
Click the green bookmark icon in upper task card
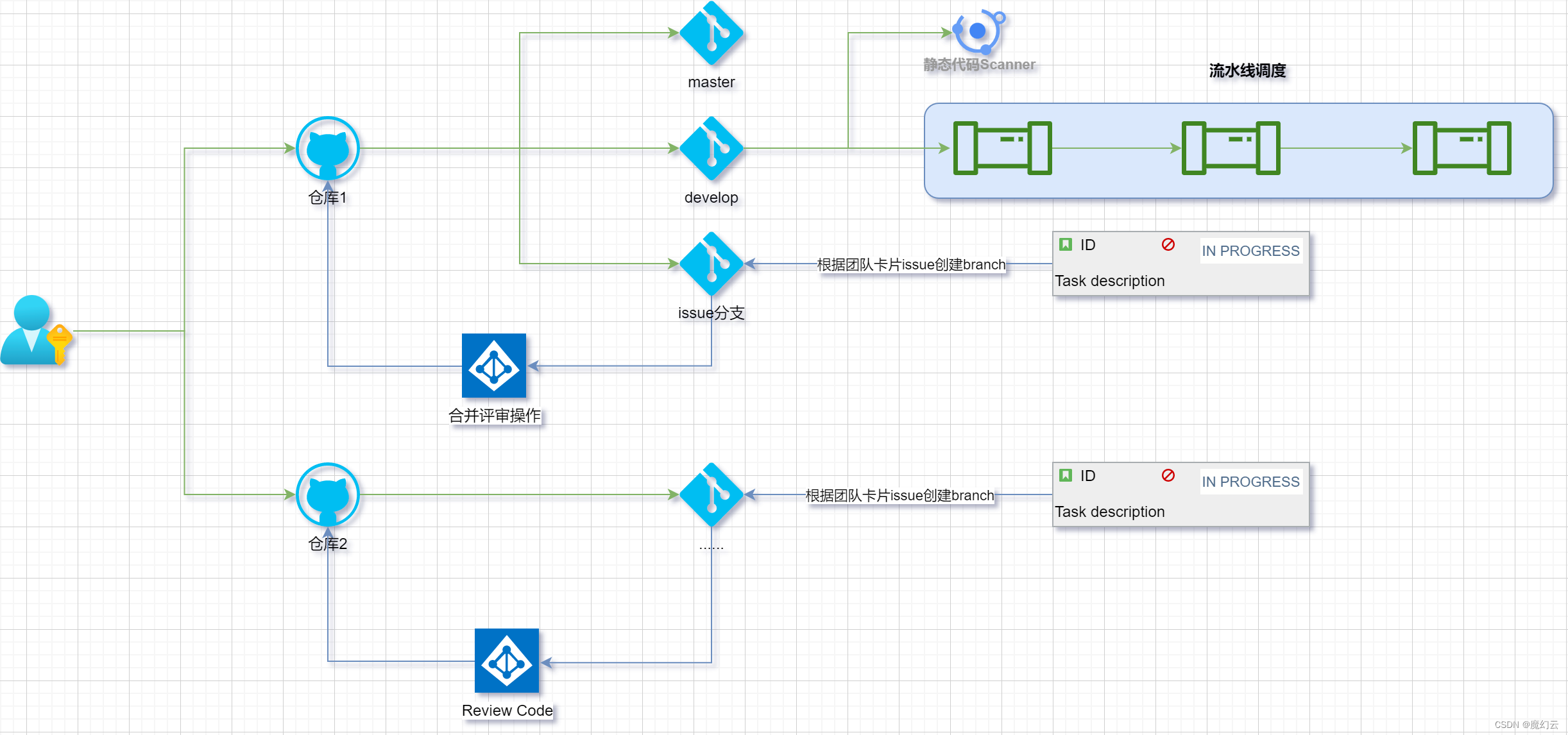(1066, 244)
